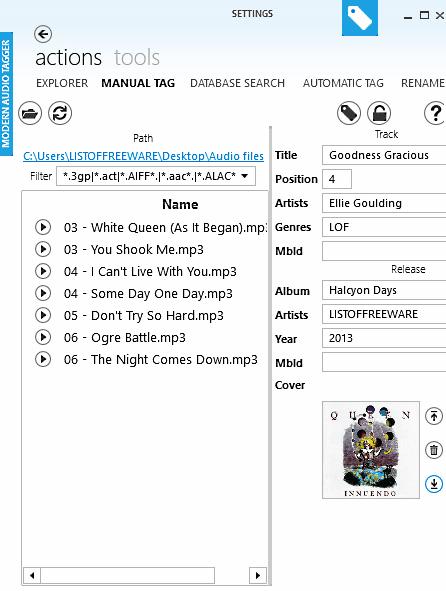Upload cover art with up-arrow icon
The image size is (446, 591).
click(x=434, y=416)
